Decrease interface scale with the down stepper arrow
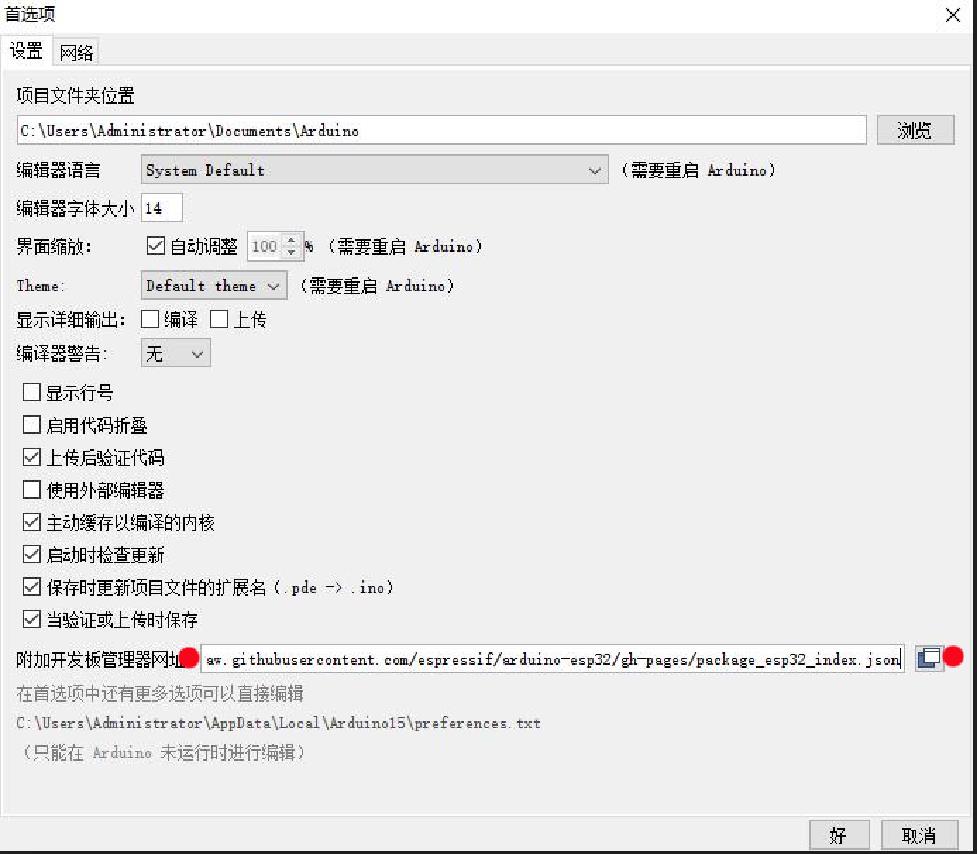Image resolution: width=977 pixels, height=854 pixels. (291, 252)
